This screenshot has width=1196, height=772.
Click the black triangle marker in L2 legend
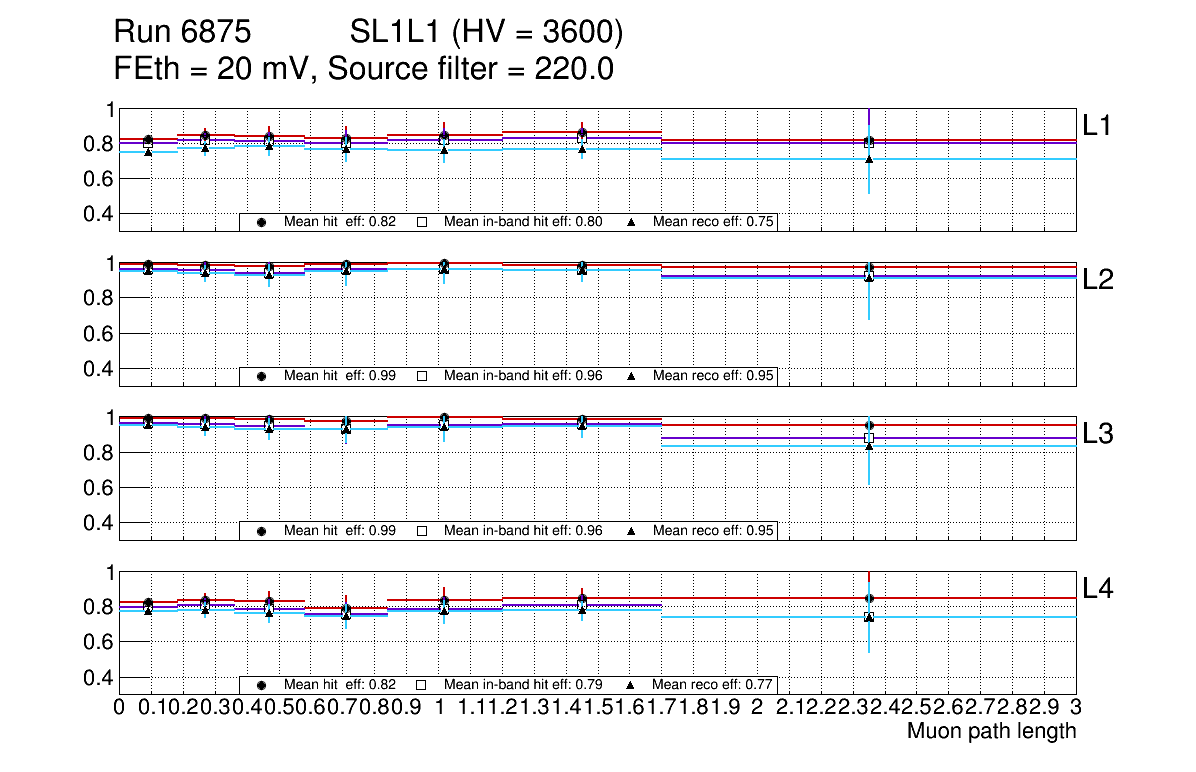click(x=632, y=376)
